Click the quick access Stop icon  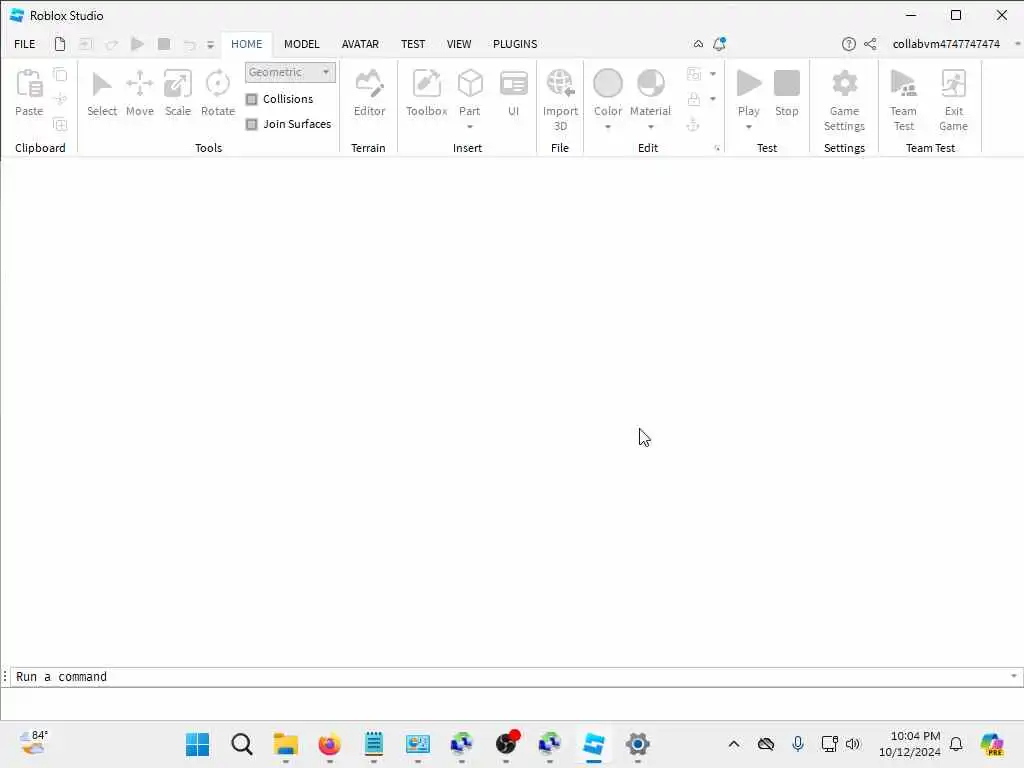(164, 44)
